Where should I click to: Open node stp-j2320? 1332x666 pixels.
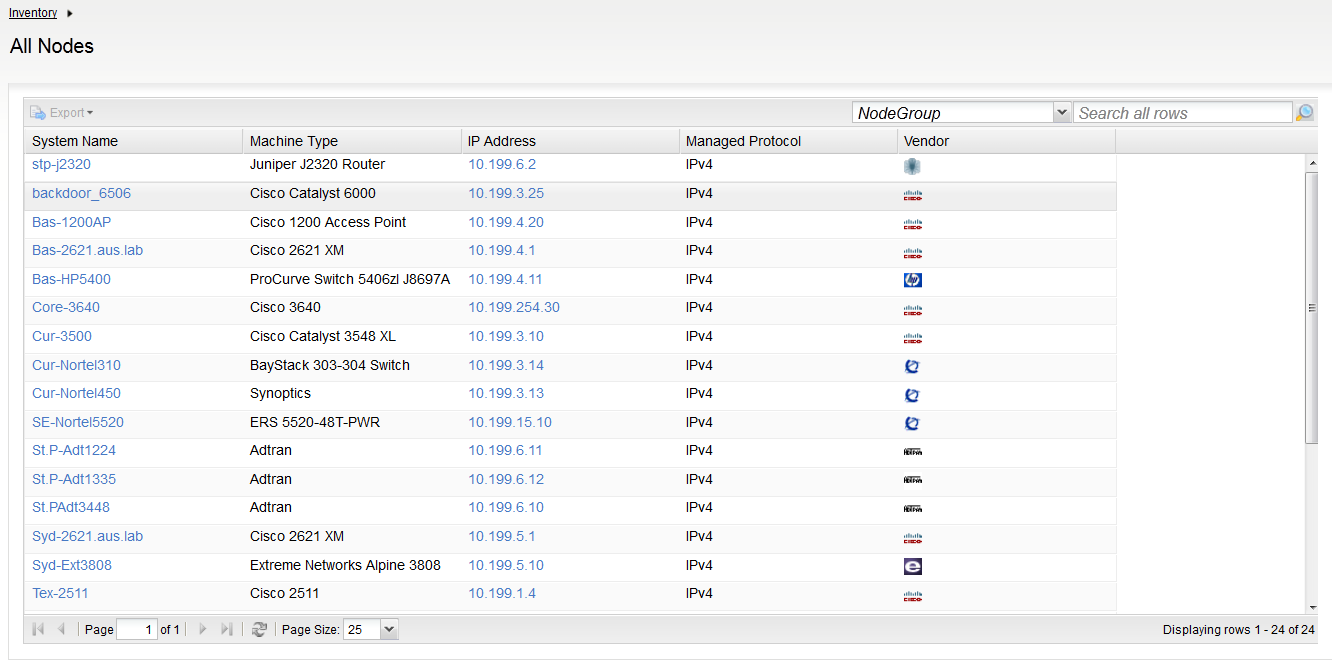click(x=61, y=164)
